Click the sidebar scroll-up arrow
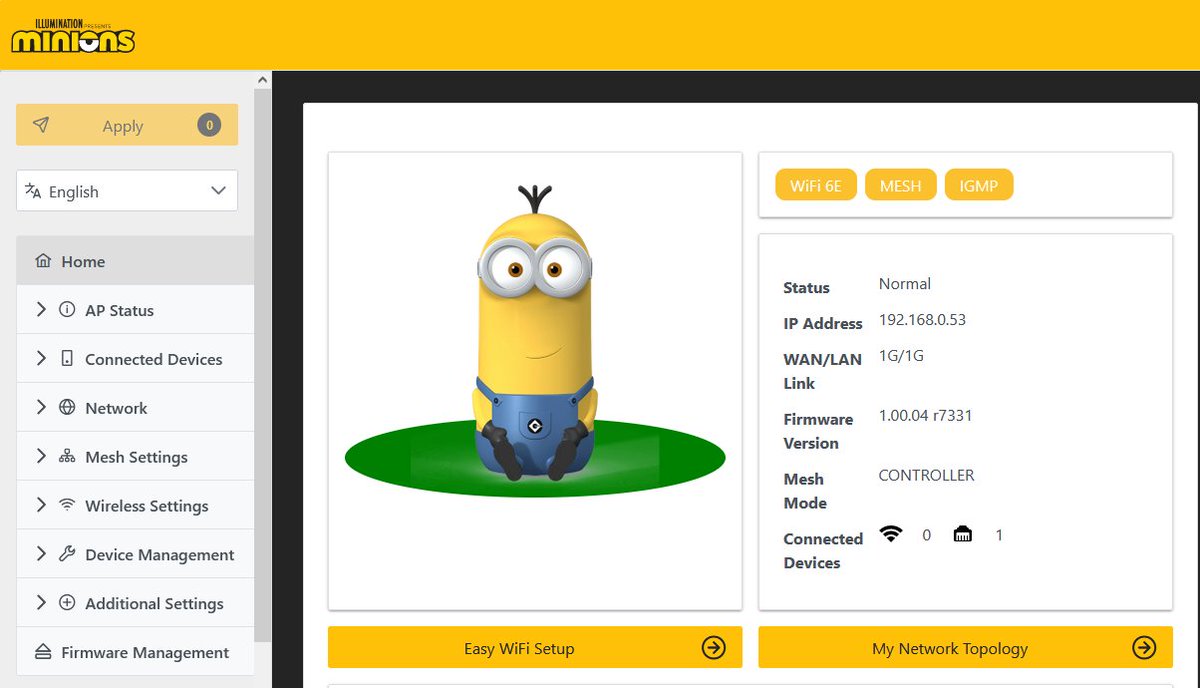Viewport: 1200px width, 688px height. click(x=263, y=79)
